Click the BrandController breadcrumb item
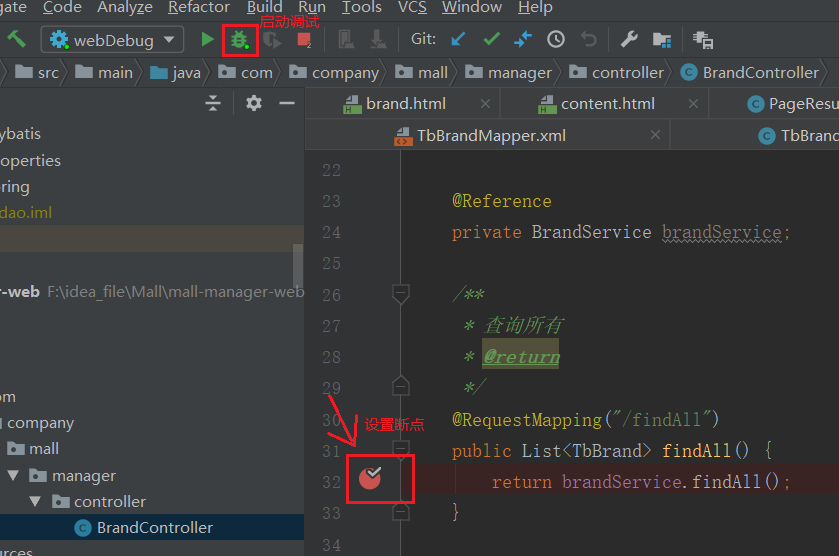 (x=749, y=72)
